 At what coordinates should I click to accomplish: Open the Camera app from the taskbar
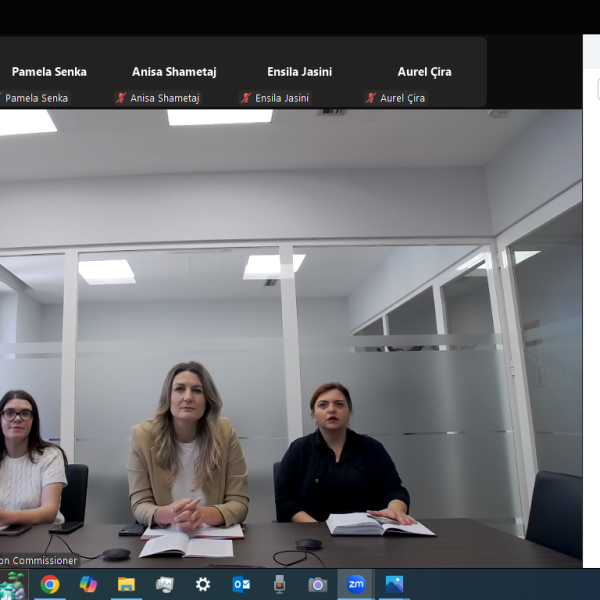pos(317,584)
